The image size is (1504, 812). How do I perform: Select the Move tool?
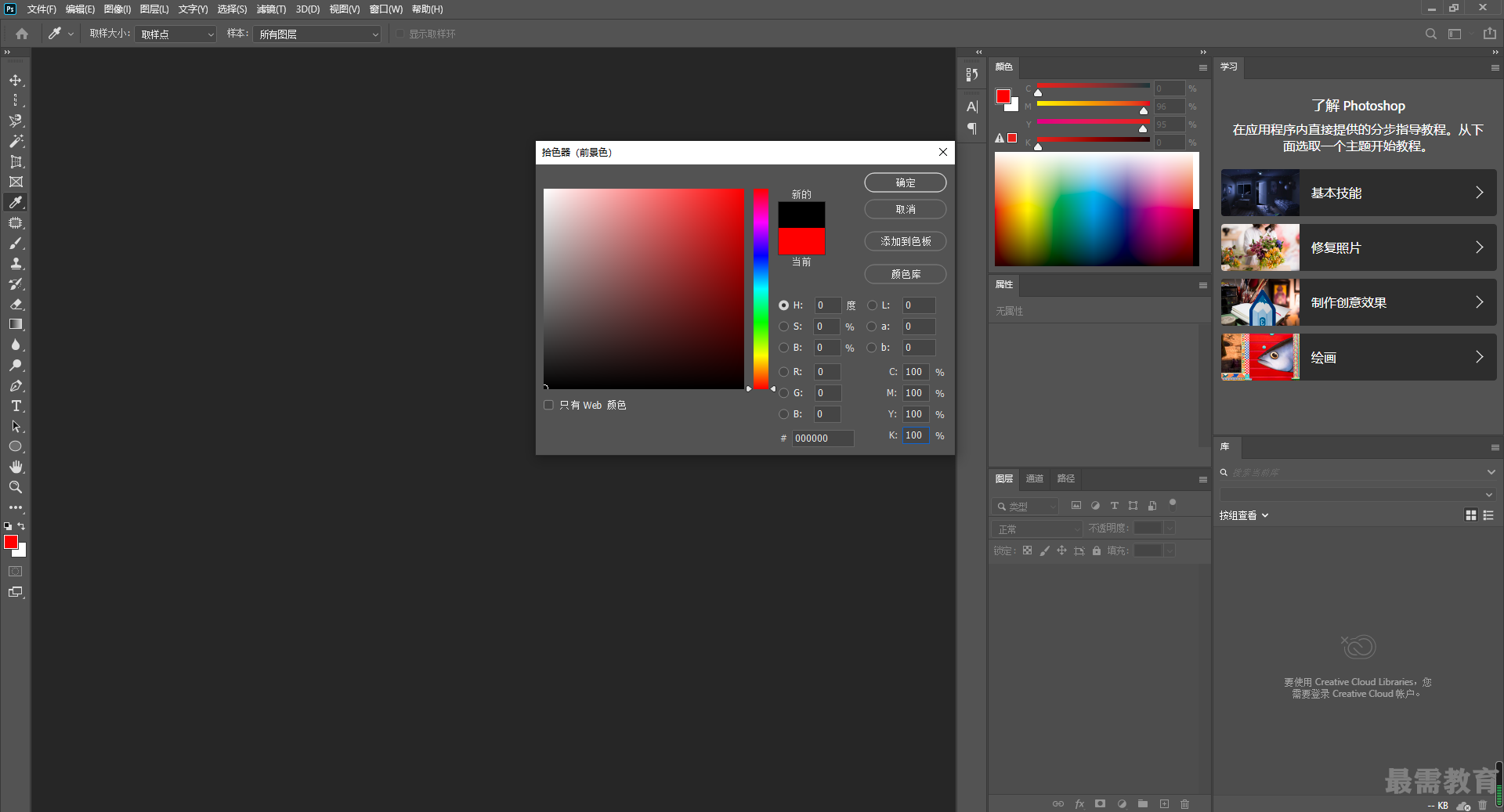click(x=16, y=81)
